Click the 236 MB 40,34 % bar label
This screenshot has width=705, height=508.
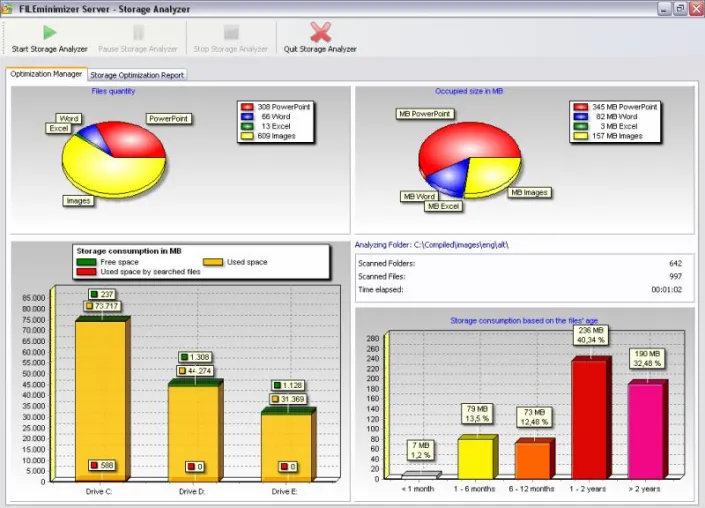tap(591, 335)
